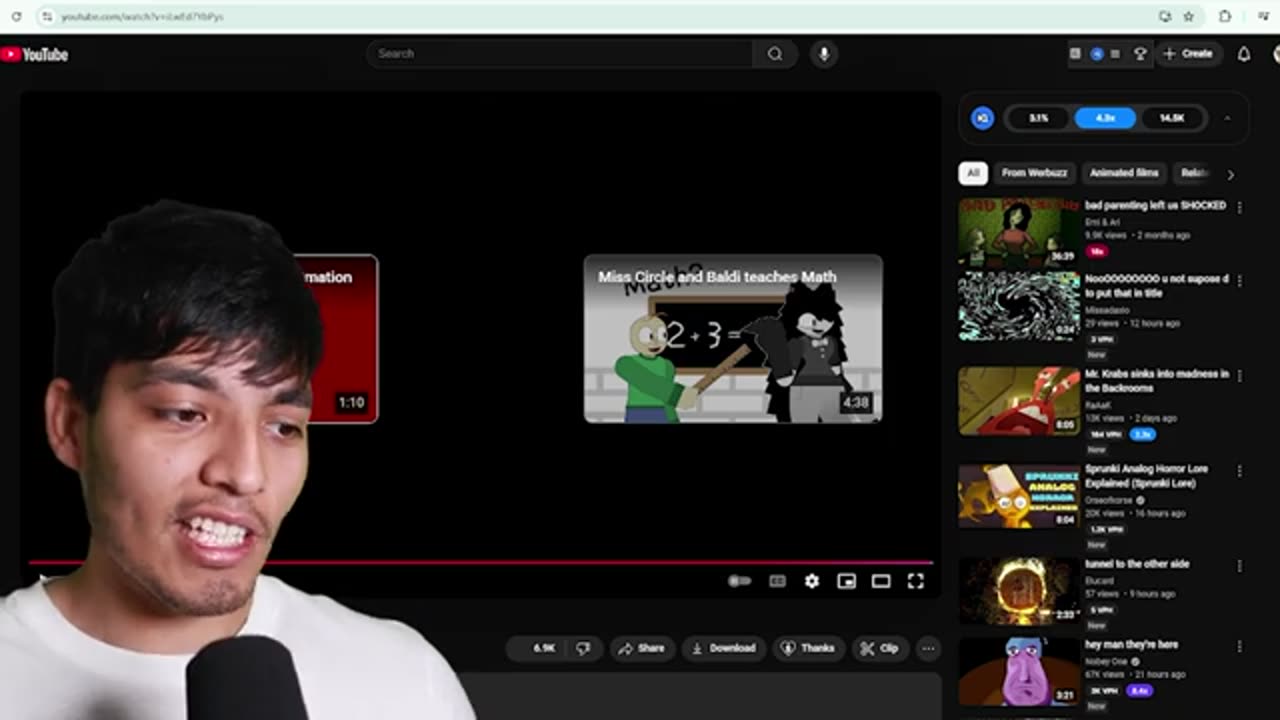Image resolution: width=1280 pixels, height=720 pixels.
Task: Select the All filter chip
Action: 973,173
